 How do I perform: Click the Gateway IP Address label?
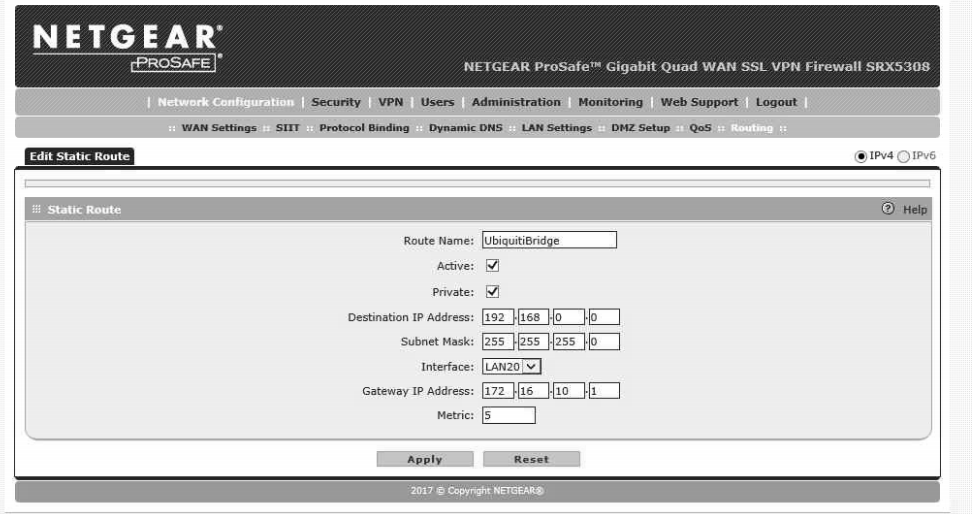click(x=418, y=391)
